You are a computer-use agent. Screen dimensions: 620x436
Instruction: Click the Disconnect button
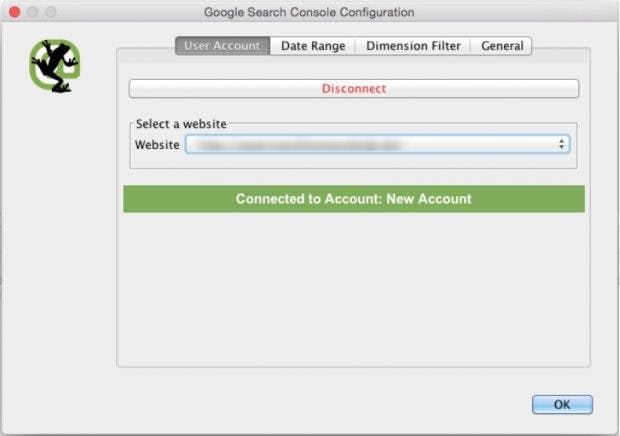[x=353, y=89]
